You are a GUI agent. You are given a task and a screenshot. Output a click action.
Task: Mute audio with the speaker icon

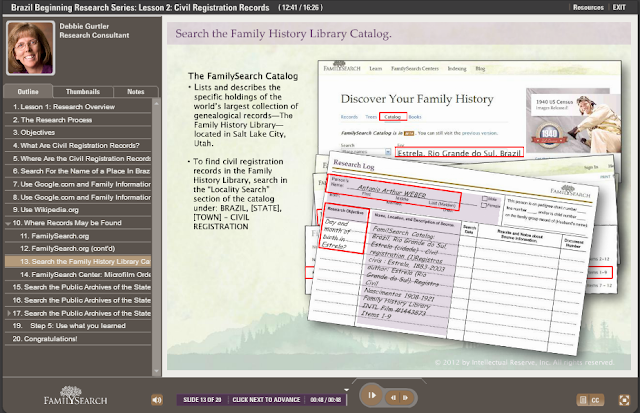pos(157,400)
